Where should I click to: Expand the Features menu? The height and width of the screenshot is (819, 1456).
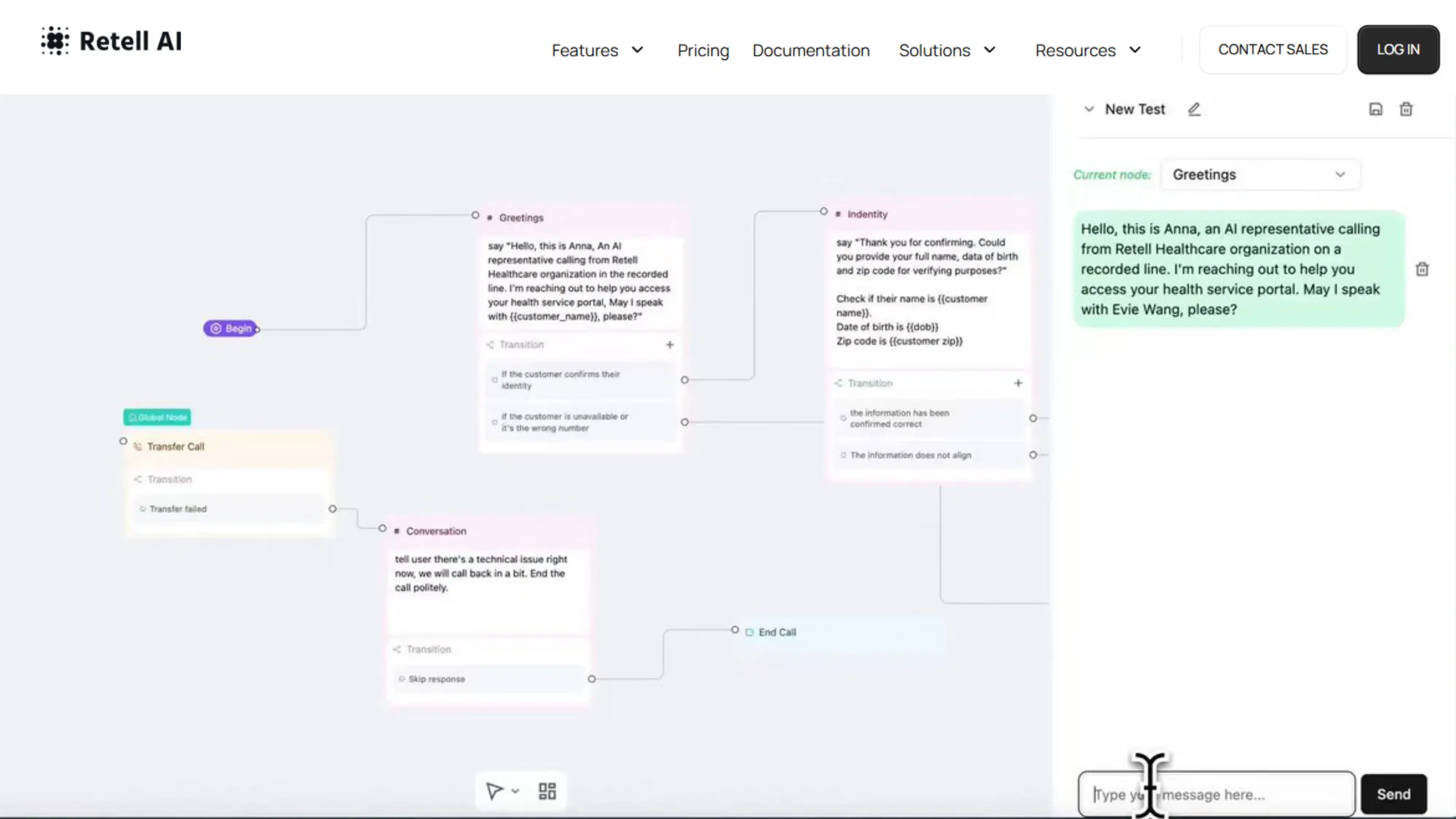pyautogui.click(x=597, y=50)
